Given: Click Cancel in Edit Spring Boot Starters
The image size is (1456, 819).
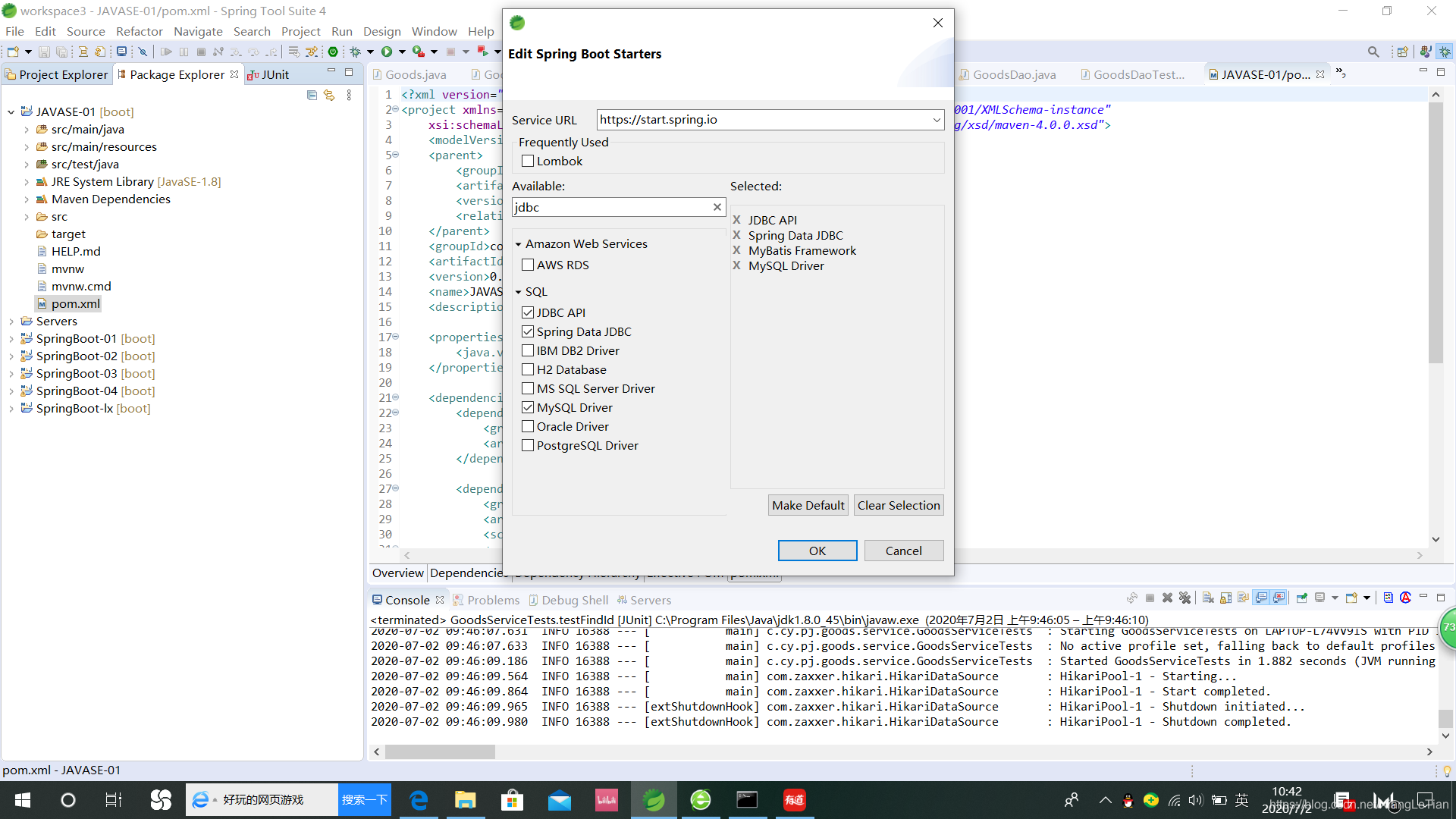Looking at the screenshot, I should pyautogui.click(x=904, y=551).
